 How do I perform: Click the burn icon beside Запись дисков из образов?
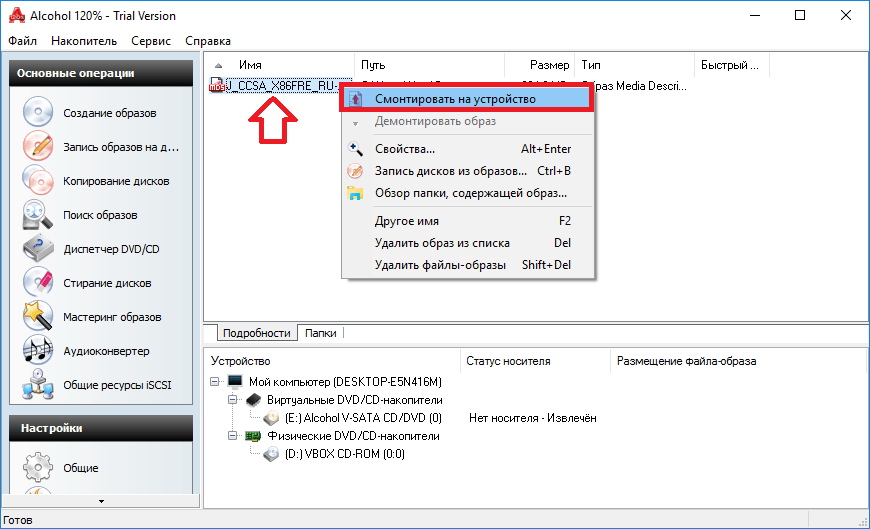pyautogui.click(x=355, y=171)
